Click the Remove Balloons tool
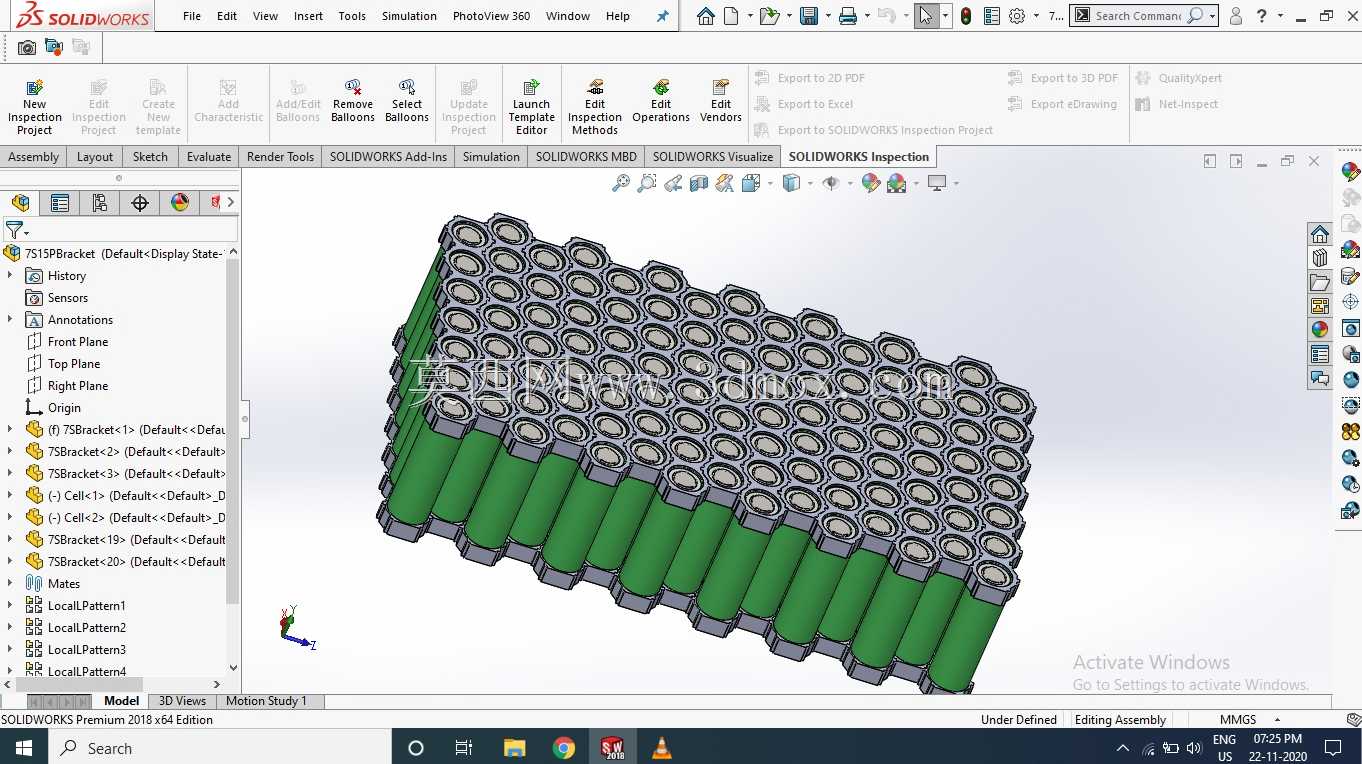The width and height of the screenshot is (1362, 764). pos(353,101)
